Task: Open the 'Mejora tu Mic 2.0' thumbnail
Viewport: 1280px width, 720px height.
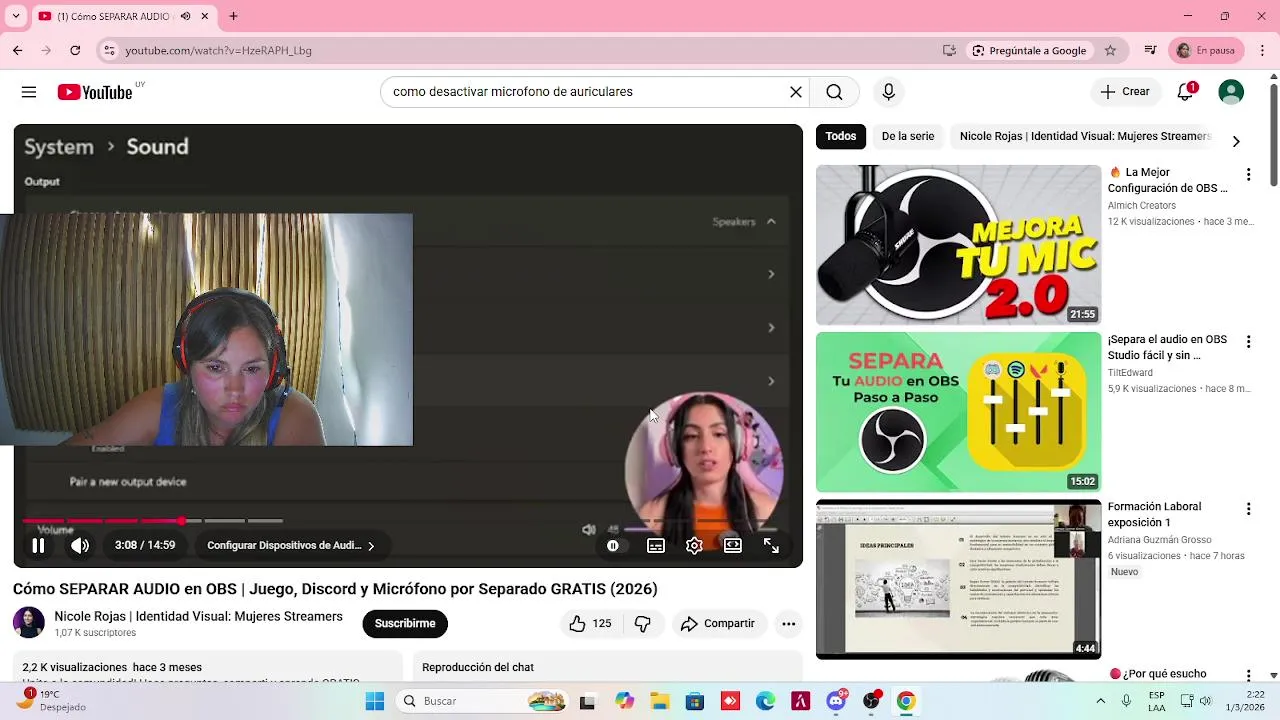Action: click(958, 245)
